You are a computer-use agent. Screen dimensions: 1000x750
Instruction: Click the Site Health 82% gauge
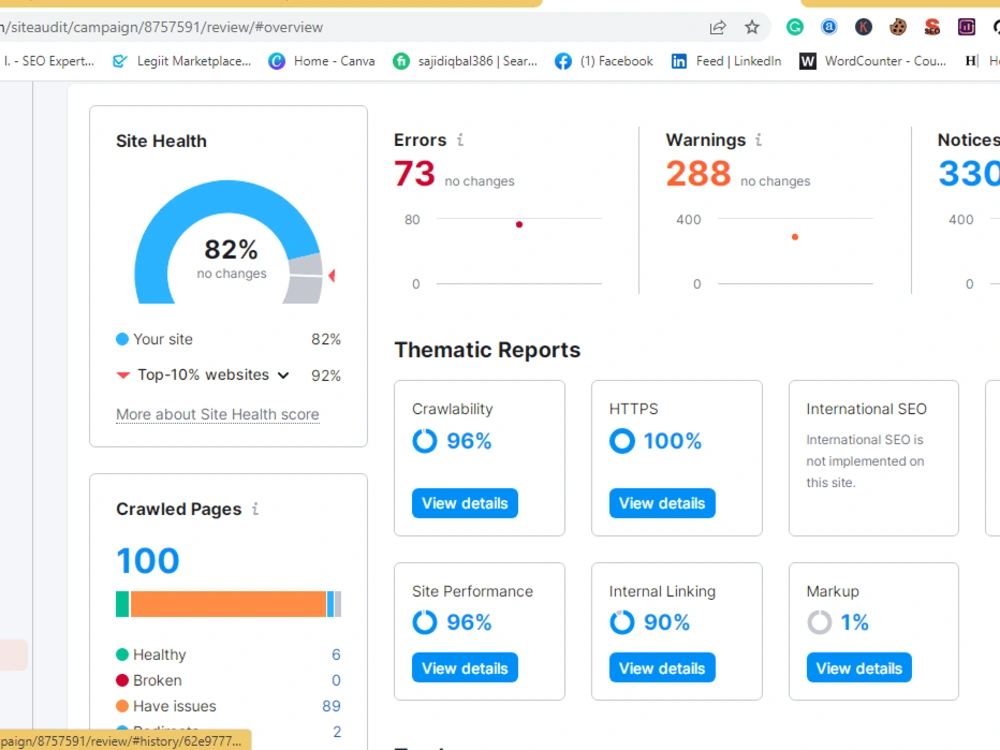(x=228, y=242)
